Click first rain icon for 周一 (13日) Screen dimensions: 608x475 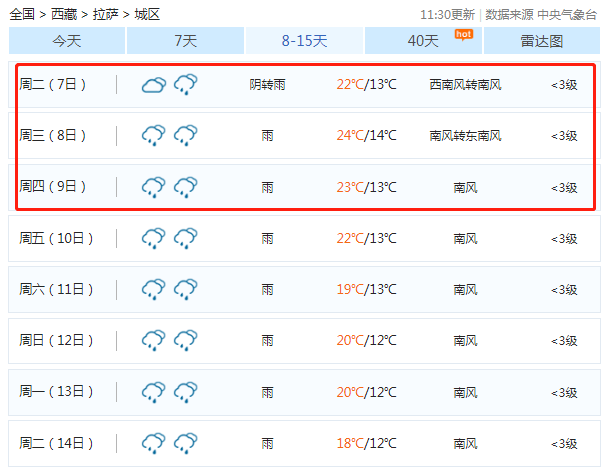point(154,392)
